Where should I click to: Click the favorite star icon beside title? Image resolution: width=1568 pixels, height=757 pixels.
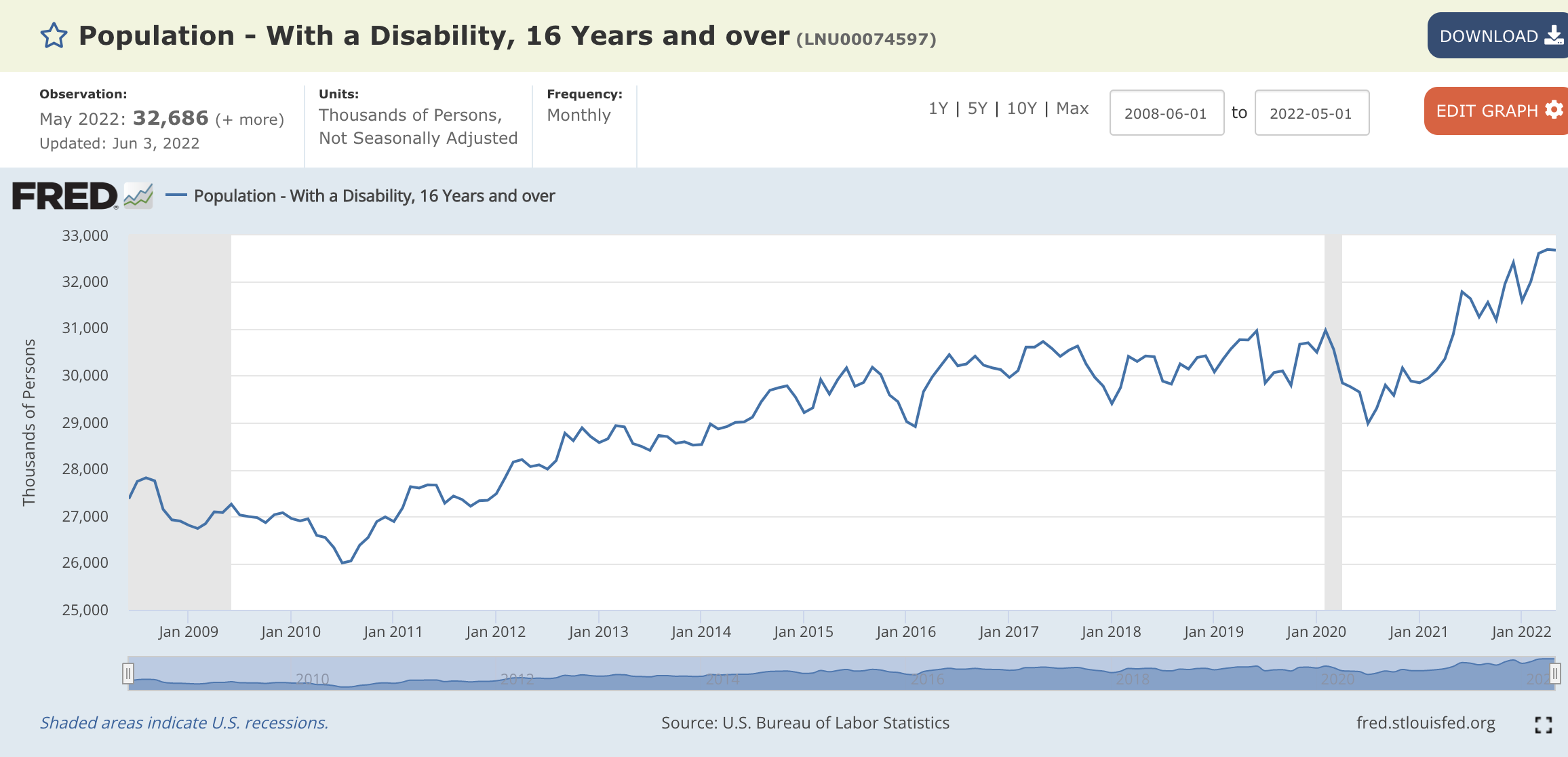coord(54,36)
